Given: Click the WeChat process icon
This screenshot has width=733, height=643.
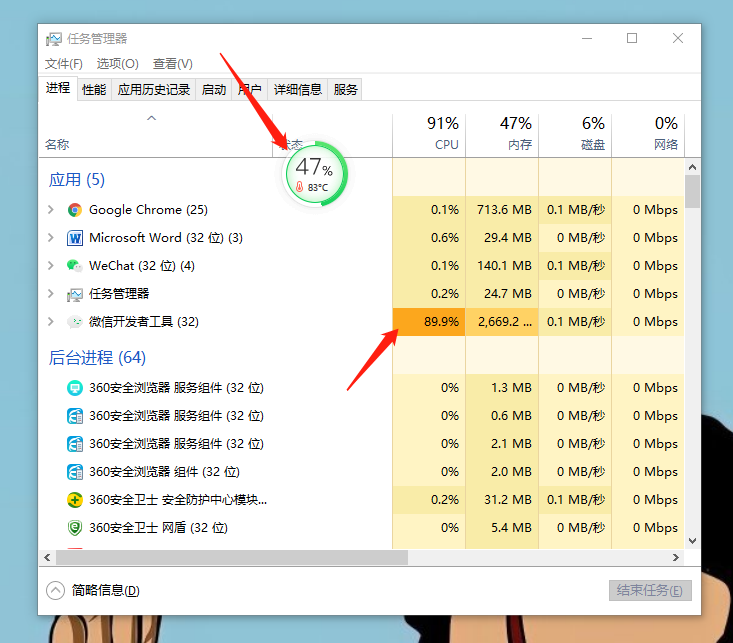Looking at the screenshot, I should pos(75,266).
